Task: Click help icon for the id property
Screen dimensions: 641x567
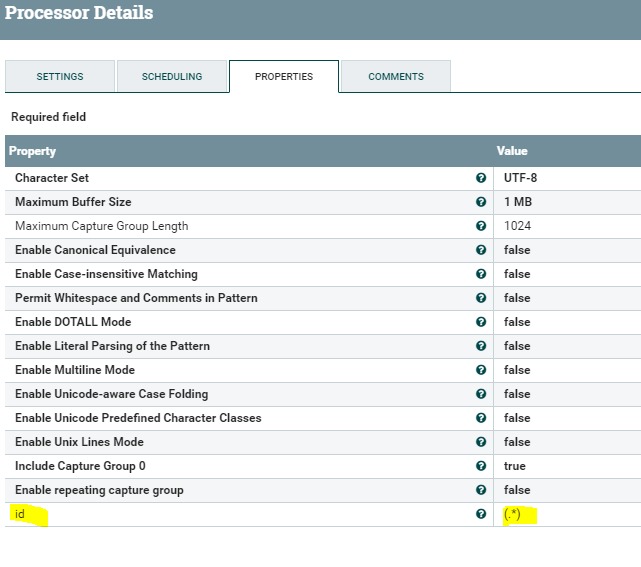Action: (x=481, y=514)
